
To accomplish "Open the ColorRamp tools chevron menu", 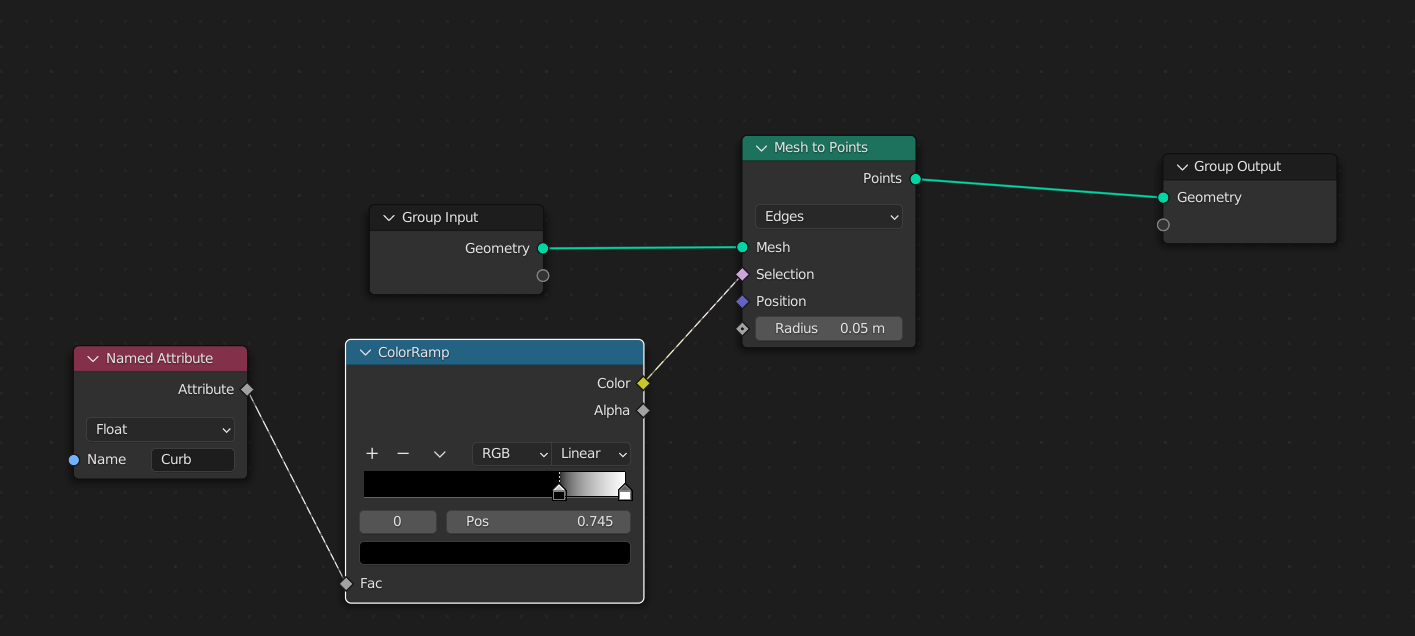I will point(439,453).
